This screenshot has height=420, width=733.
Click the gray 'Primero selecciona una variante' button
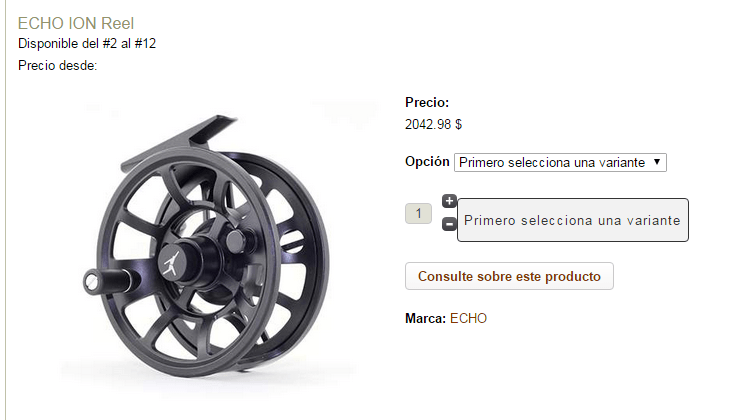click(x=573, y=220)
